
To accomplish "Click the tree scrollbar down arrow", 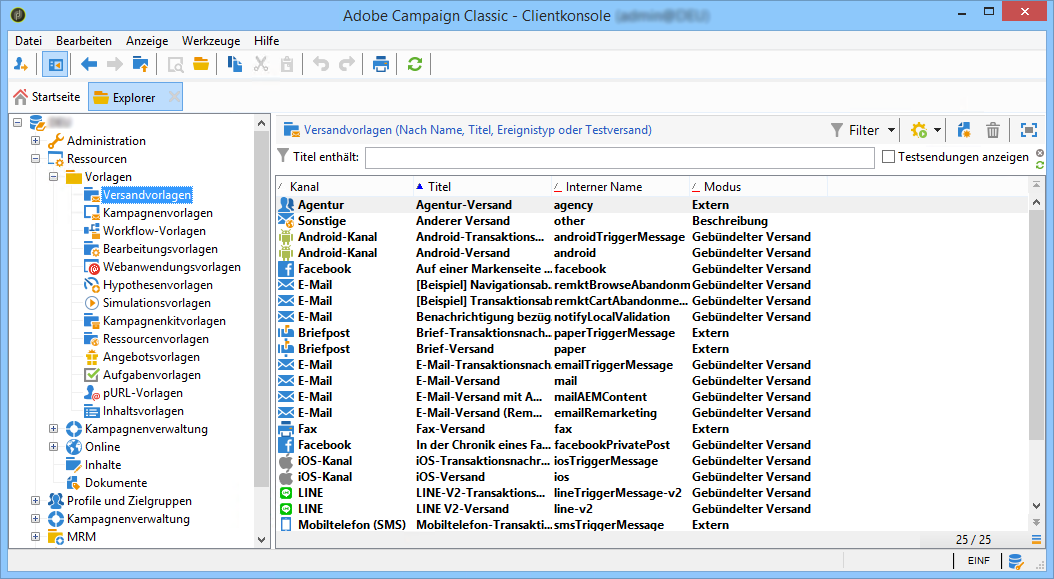I will (x=261, y=539).
